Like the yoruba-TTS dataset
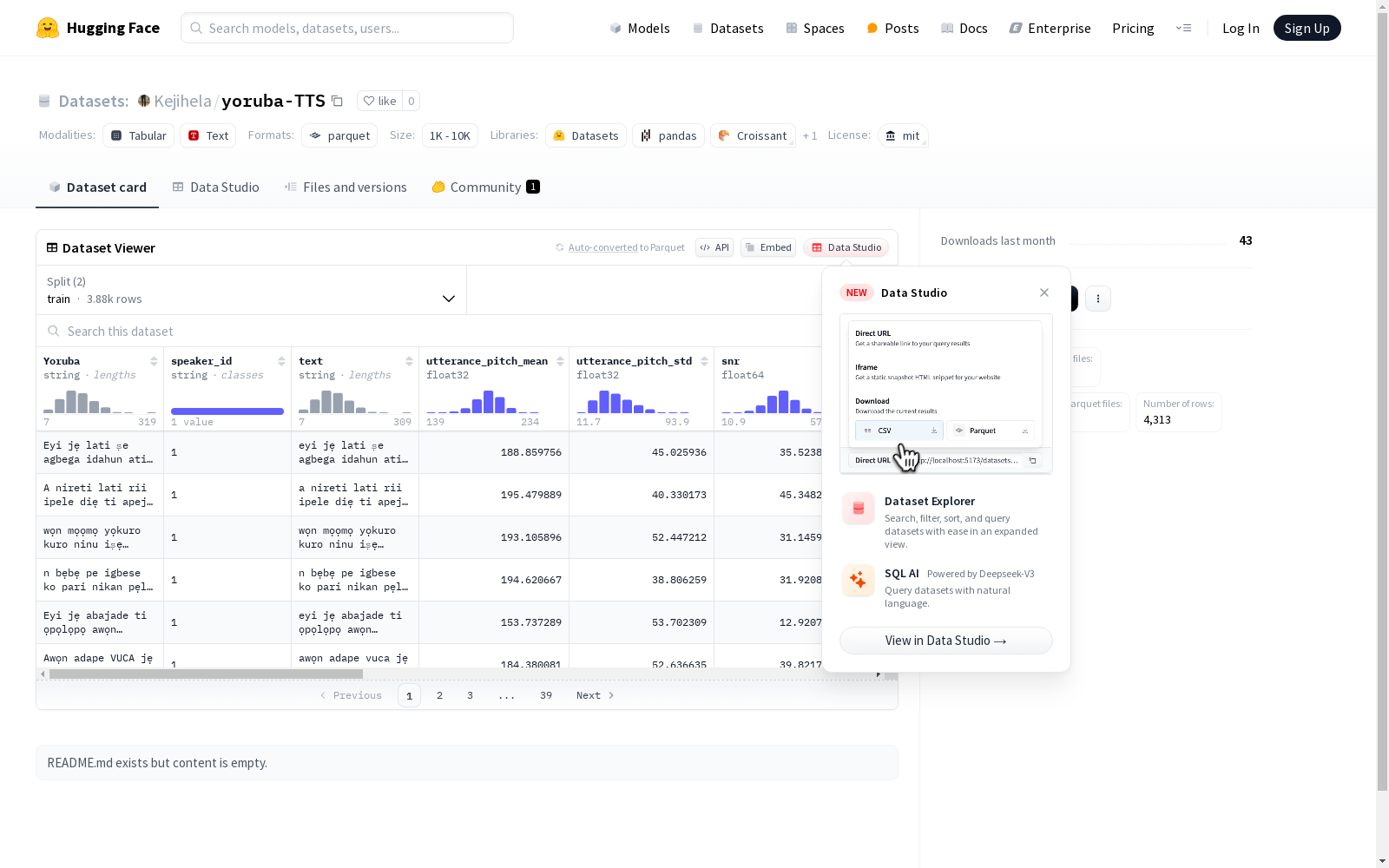 tap(379, 101)
